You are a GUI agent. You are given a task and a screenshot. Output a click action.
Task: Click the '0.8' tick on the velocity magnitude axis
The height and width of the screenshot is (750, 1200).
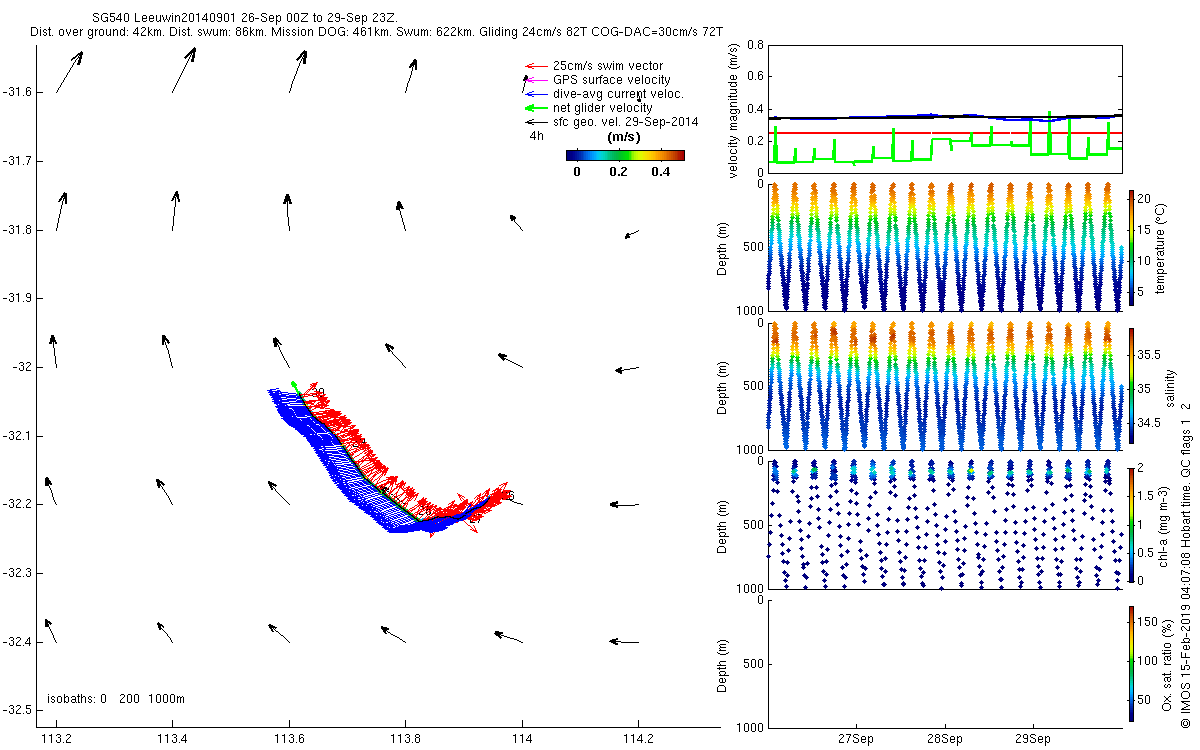(755, 45)
